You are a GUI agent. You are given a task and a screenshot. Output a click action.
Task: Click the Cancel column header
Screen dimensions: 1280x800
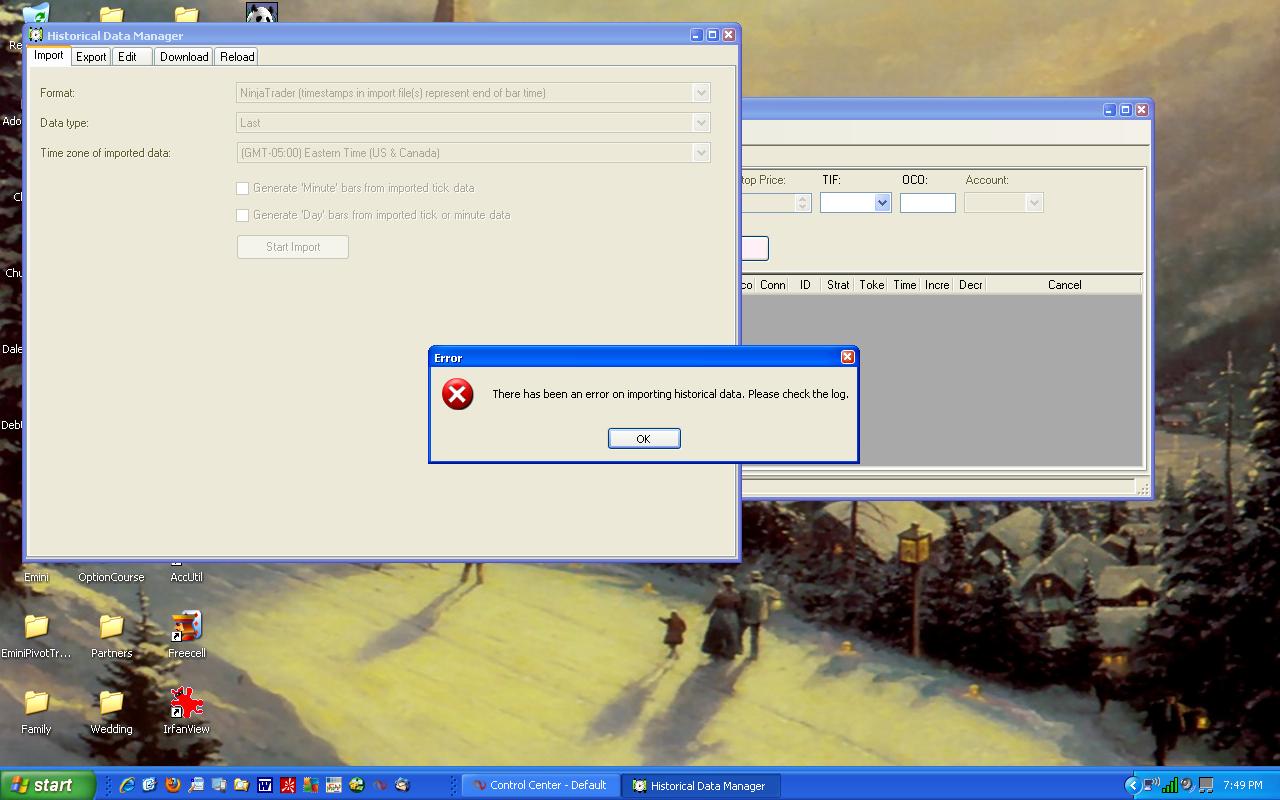[1064, 285]
